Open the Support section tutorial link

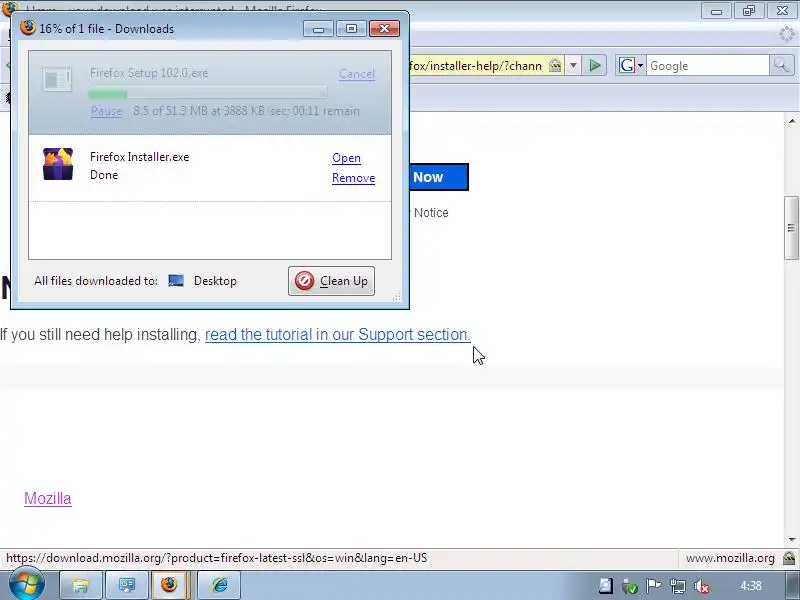[x=338, y=335]
